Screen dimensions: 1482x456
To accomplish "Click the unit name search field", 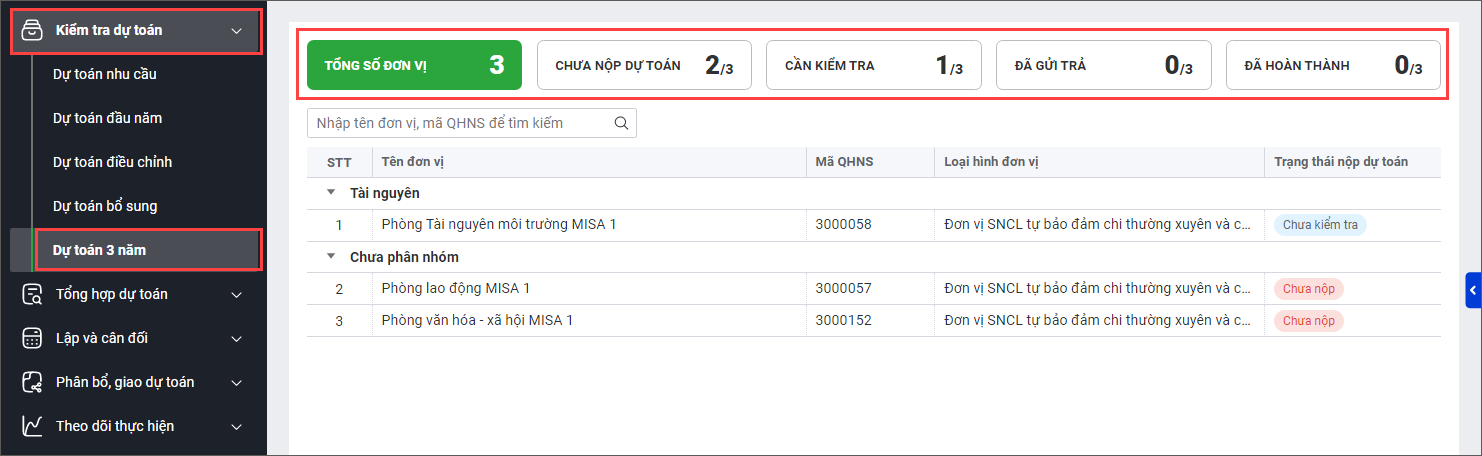I will pyautogui.click(x=460, y=123).
